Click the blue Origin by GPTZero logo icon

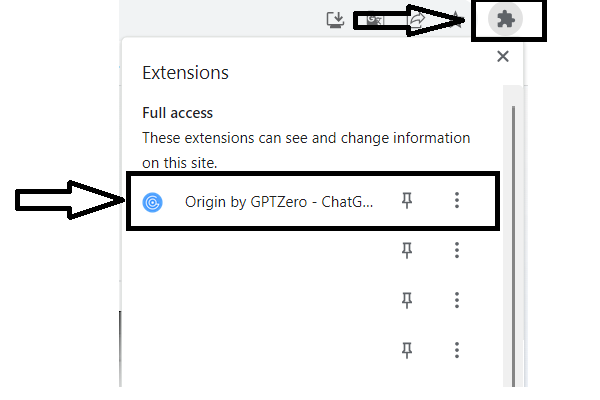tap(153, 202)
